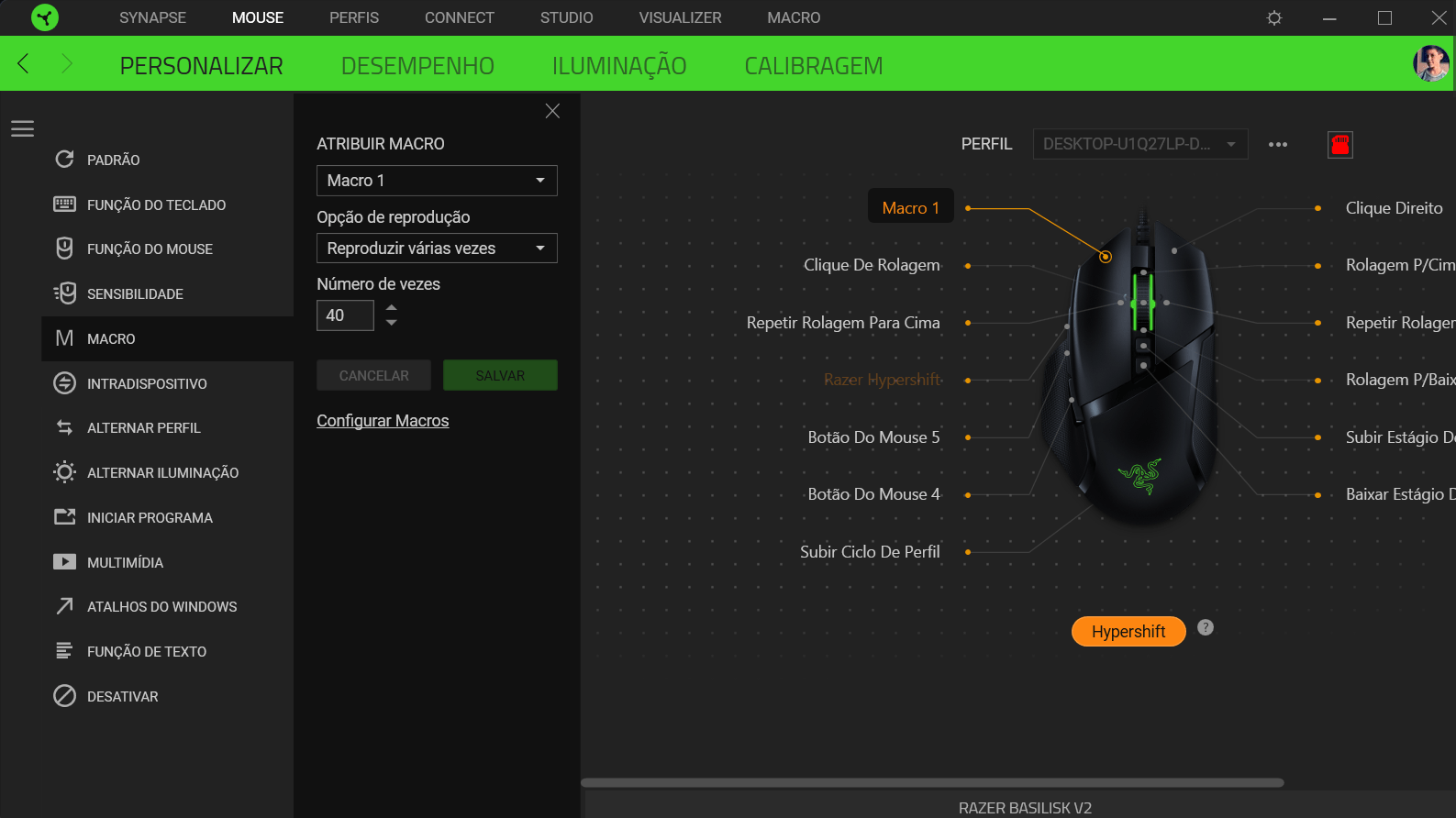Select the Subir Ciclo De Perfil assignment
Viewport: 1456px width, 818px height.
[870, 552]
